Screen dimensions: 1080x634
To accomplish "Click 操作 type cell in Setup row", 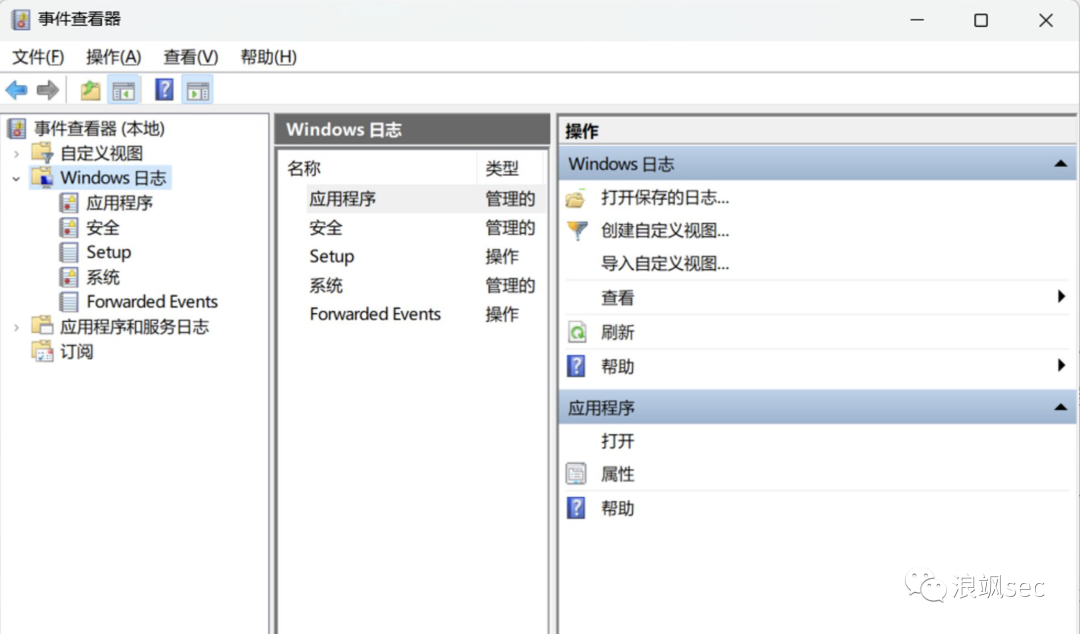I will [x=502, y=256].
